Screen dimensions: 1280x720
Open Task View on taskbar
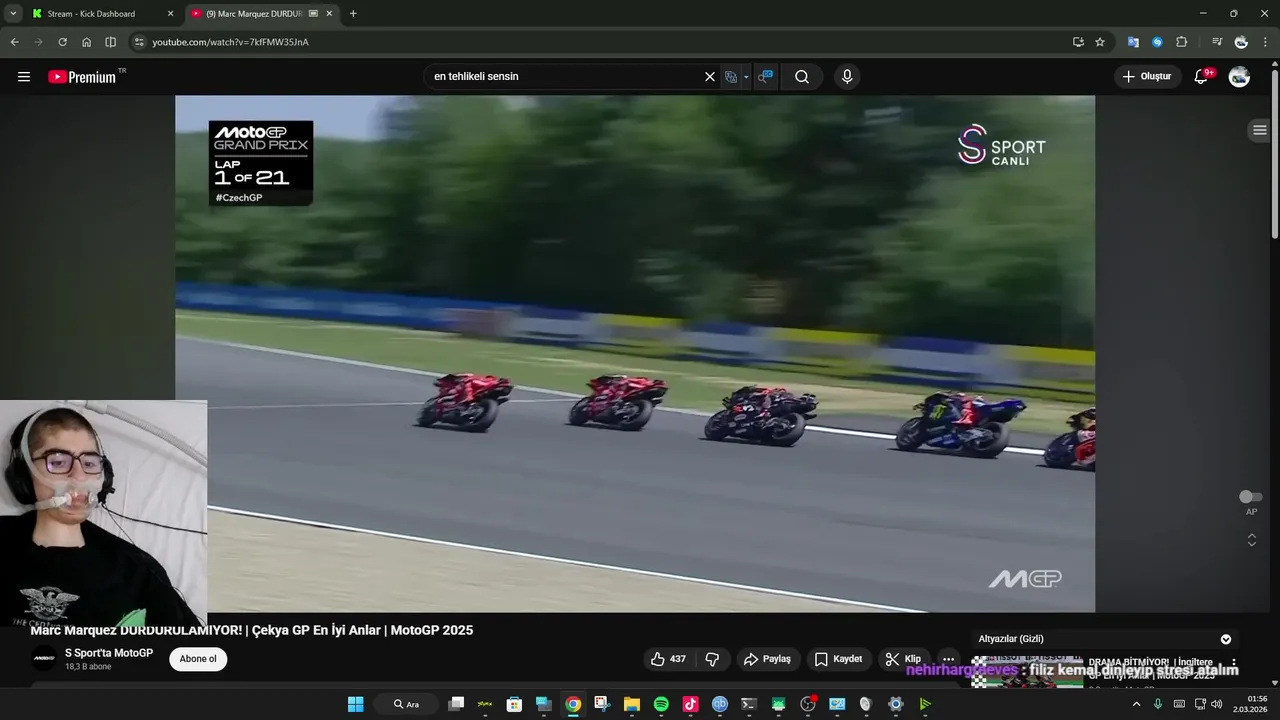456,704
